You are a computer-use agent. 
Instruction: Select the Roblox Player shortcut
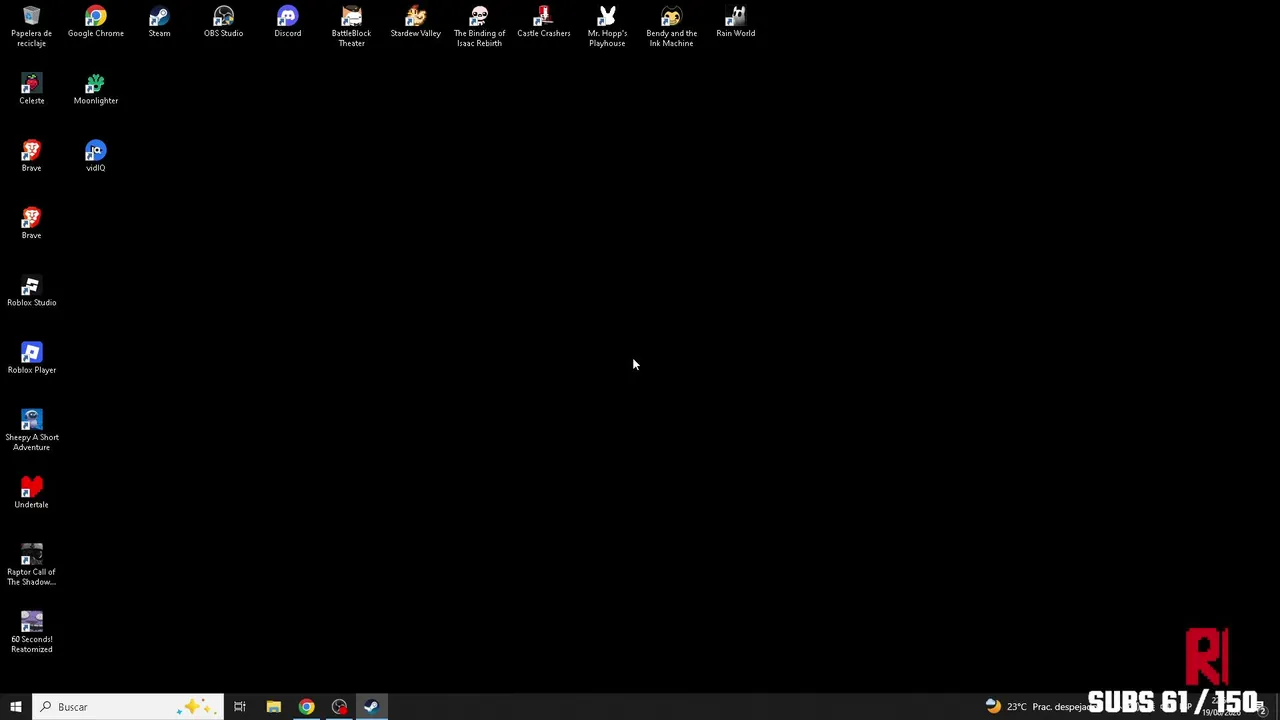pyautogui.click(x=31, y=358)
